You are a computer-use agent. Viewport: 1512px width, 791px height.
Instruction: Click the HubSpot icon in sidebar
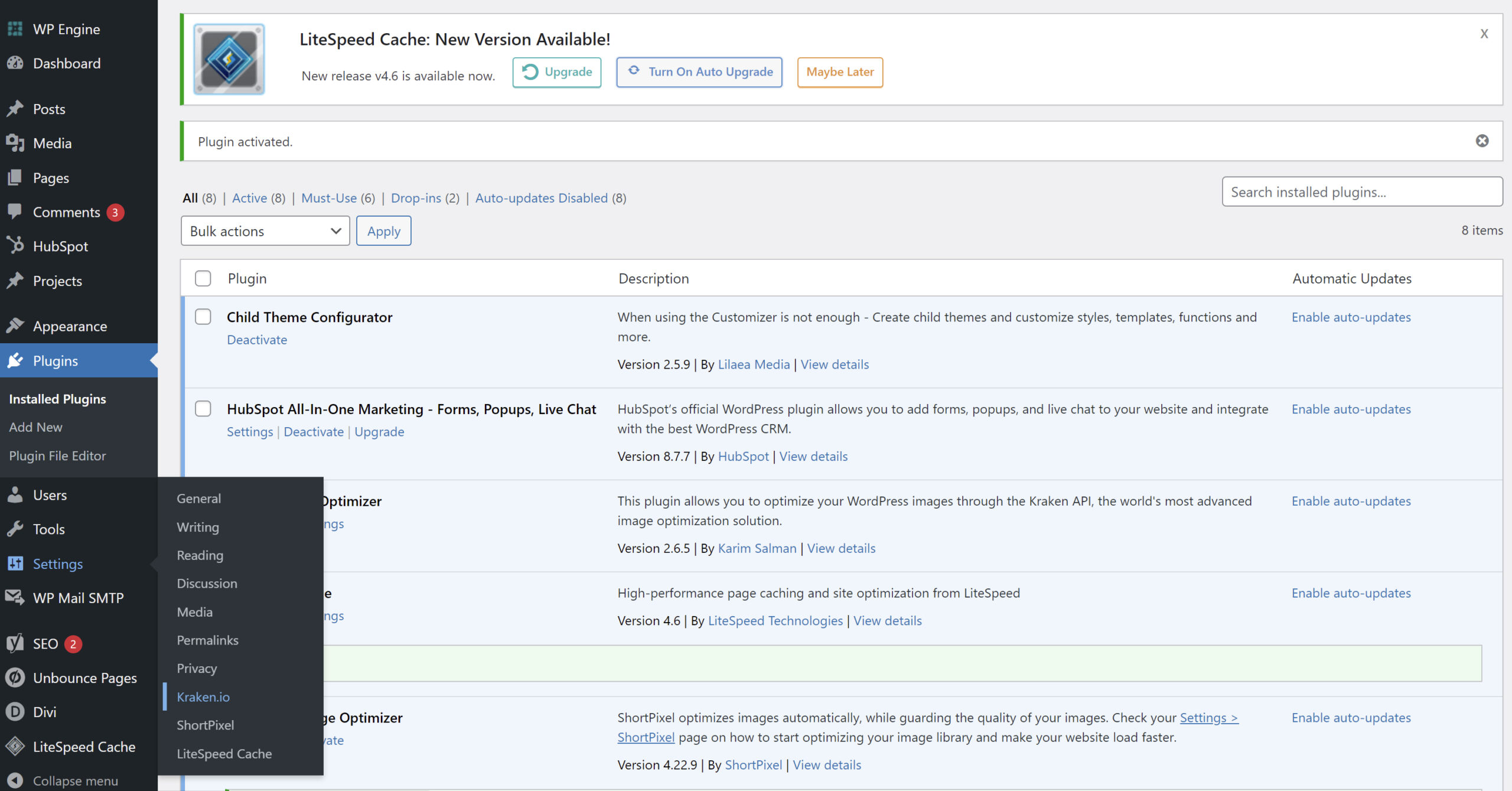pyautogui.click(x=16, y=245)
